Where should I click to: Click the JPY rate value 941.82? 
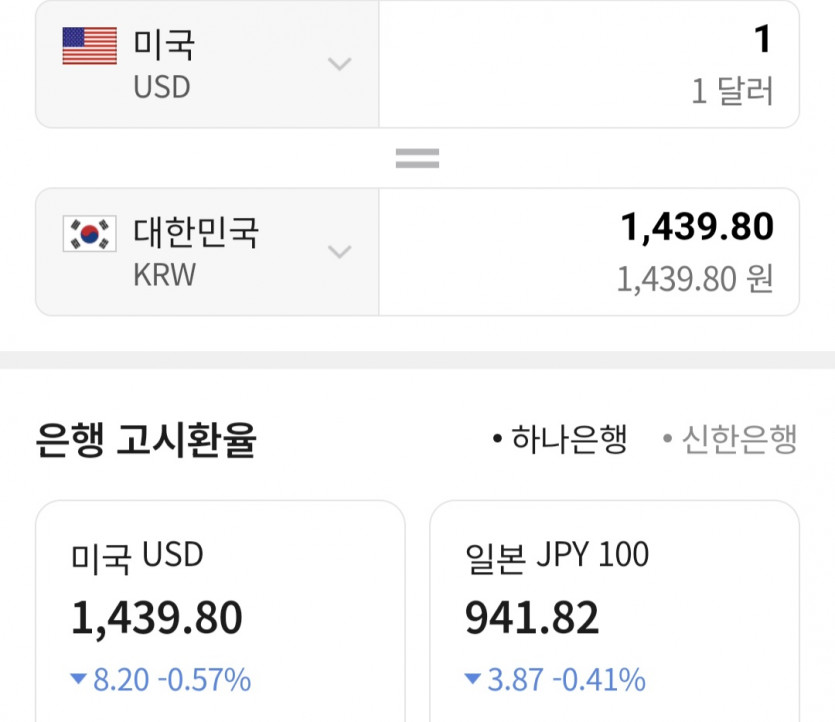[x=532, y=619]
